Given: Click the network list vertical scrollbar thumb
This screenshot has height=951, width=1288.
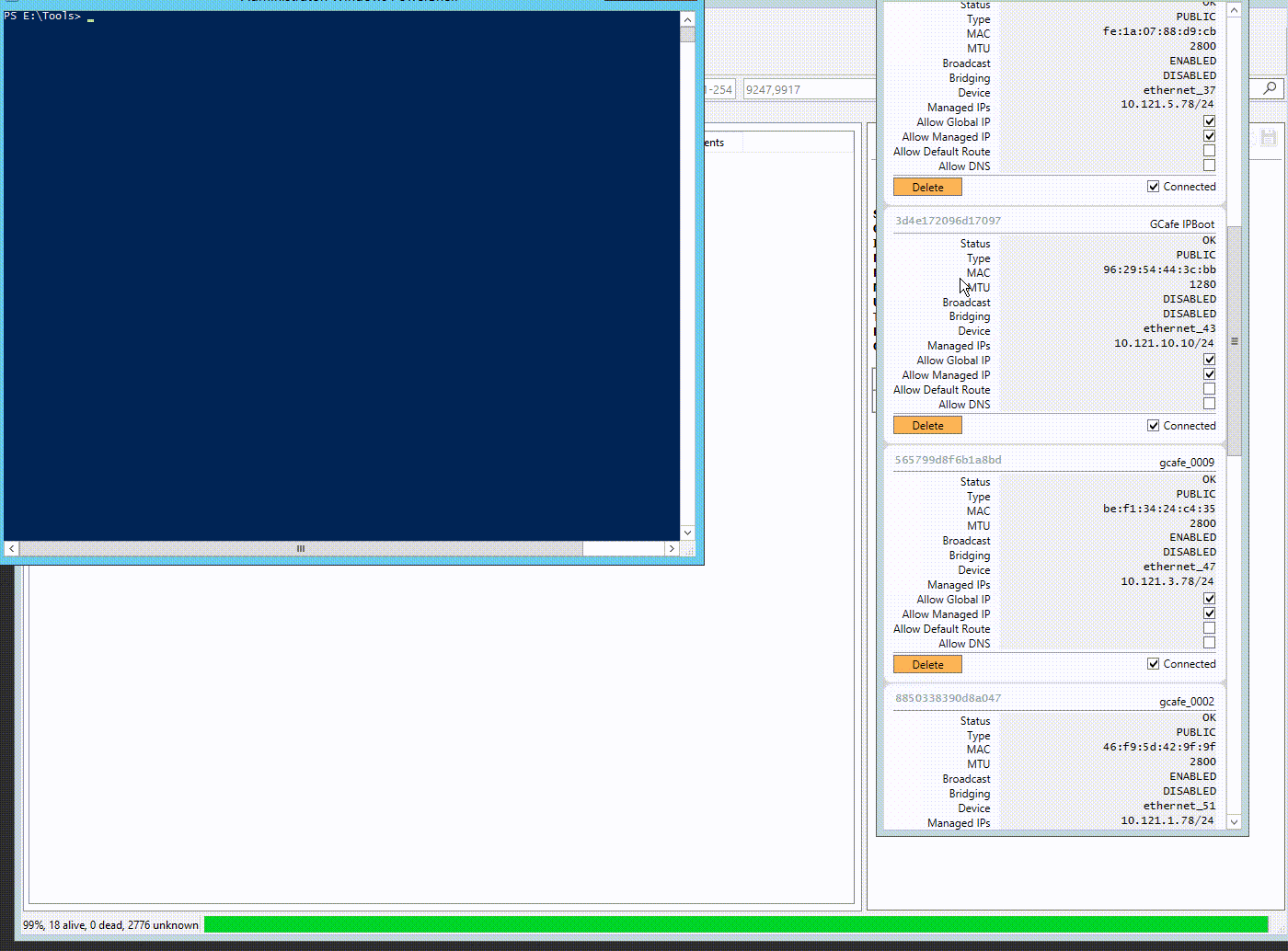Looking at the screenshot, I should (x=1235, y=340).
